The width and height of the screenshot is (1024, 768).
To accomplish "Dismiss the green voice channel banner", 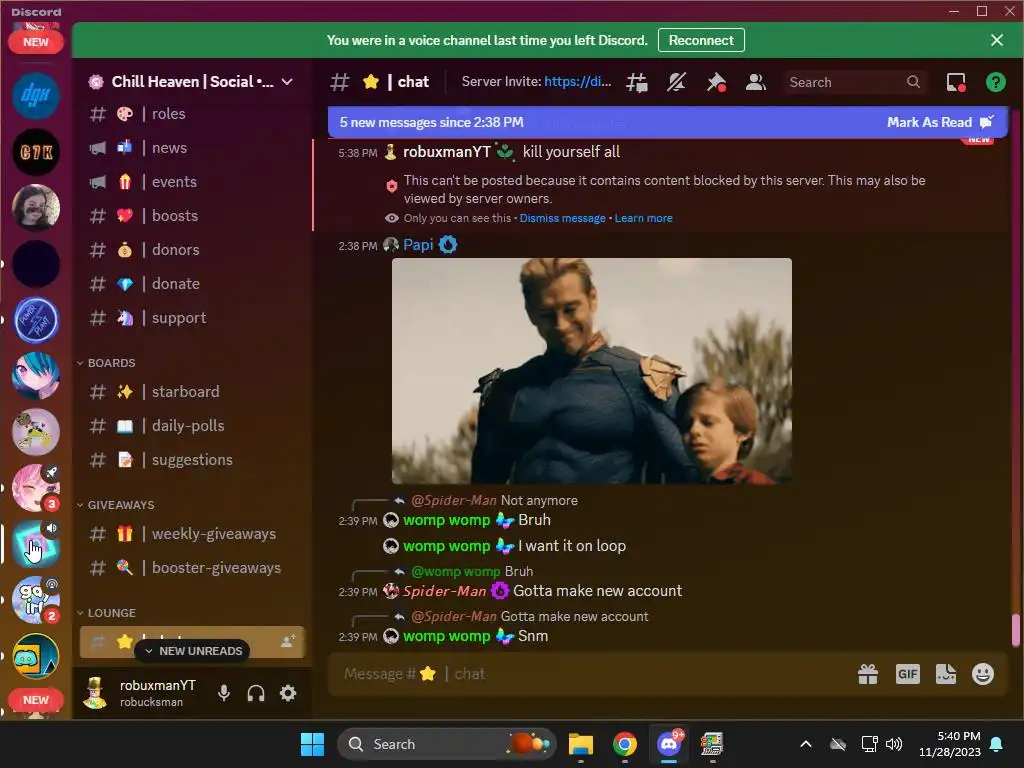I will 997,40.
